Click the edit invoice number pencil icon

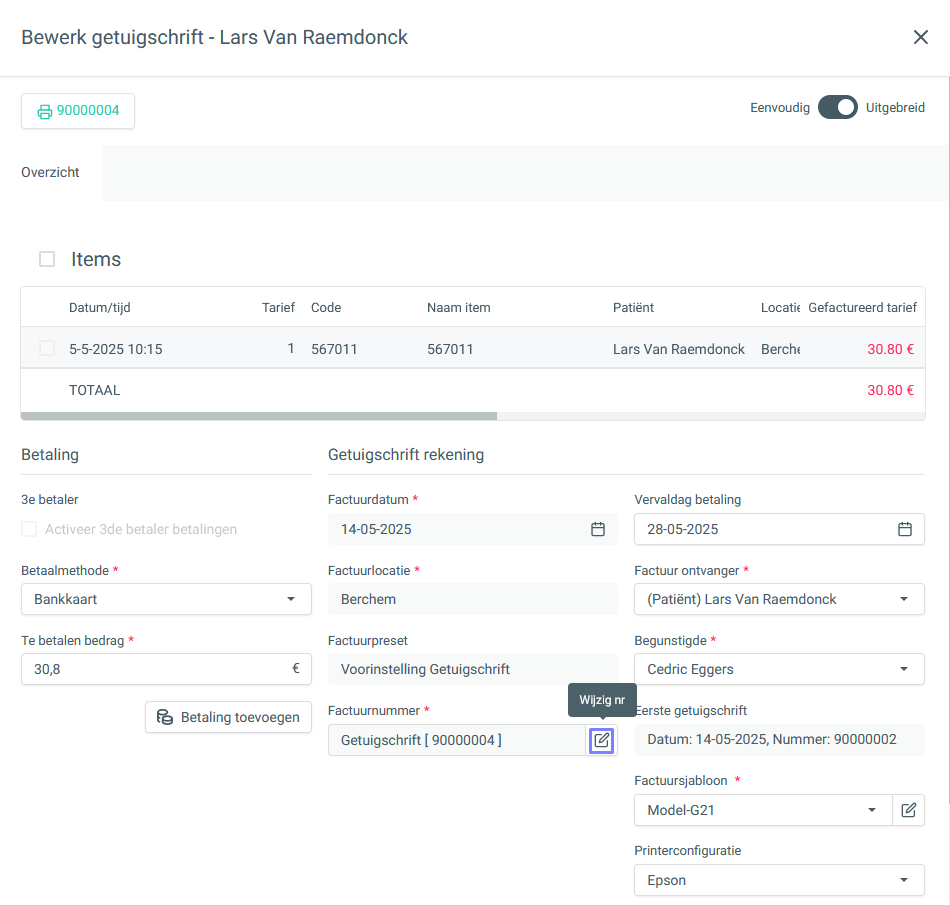click(x=601, y=740)
